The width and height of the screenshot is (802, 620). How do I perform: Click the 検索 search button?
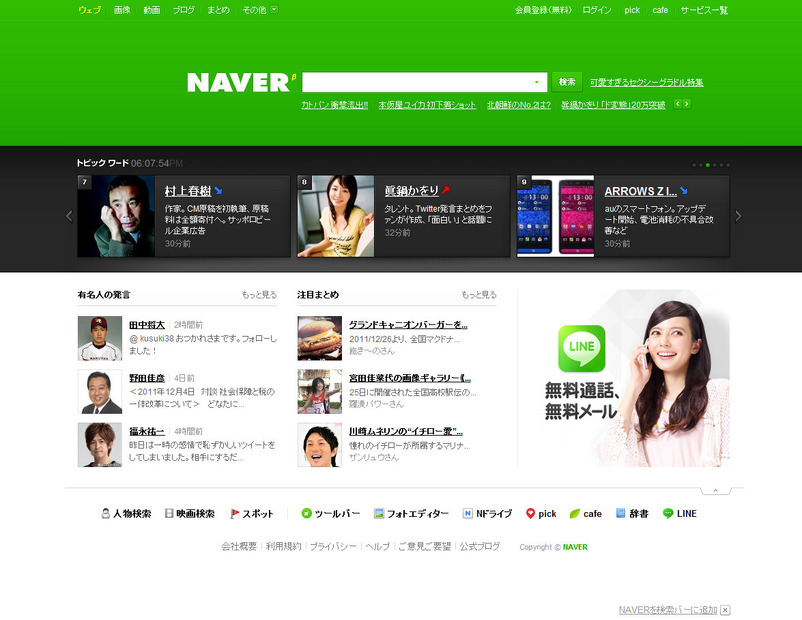click(567, 82)
